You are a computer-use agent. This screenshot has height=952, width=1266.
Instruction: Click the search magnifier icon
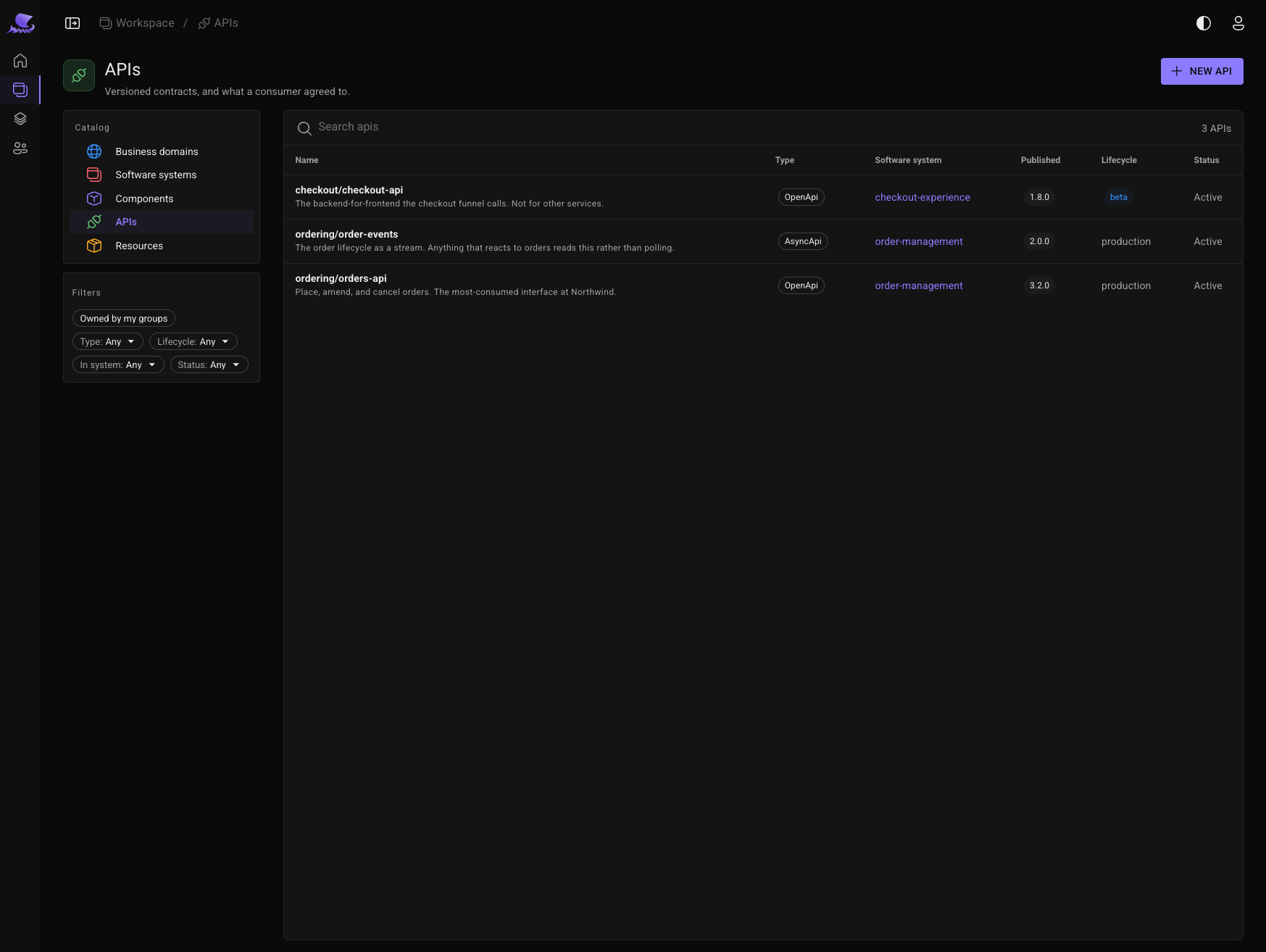(x=304, y=128)
